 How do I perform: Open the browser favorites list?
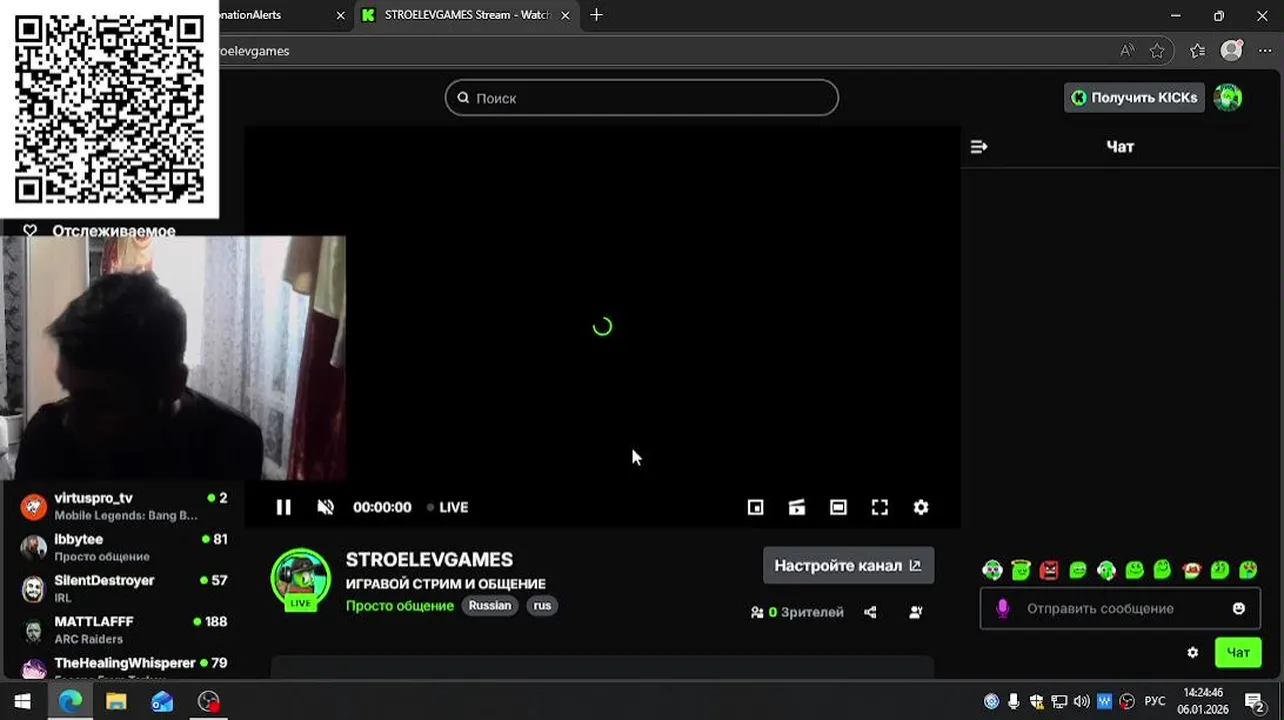[x=1198, y=51]
